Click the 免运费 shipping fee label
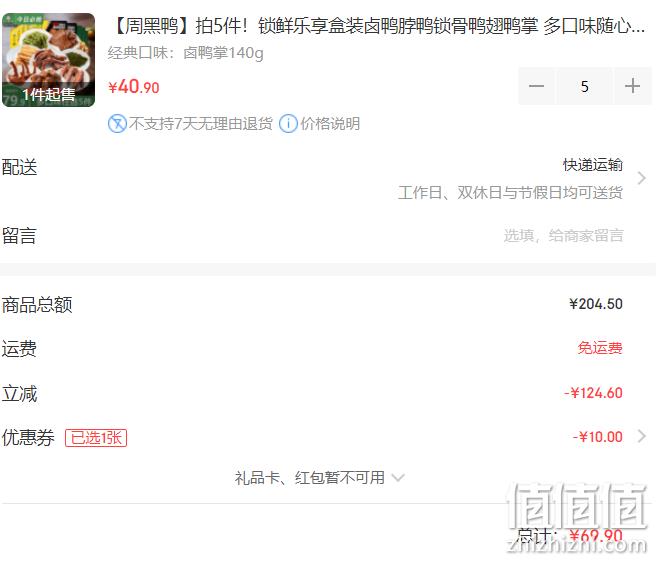Image resolution: width=656 pixels, height=562 pixels. coord(600,348)
